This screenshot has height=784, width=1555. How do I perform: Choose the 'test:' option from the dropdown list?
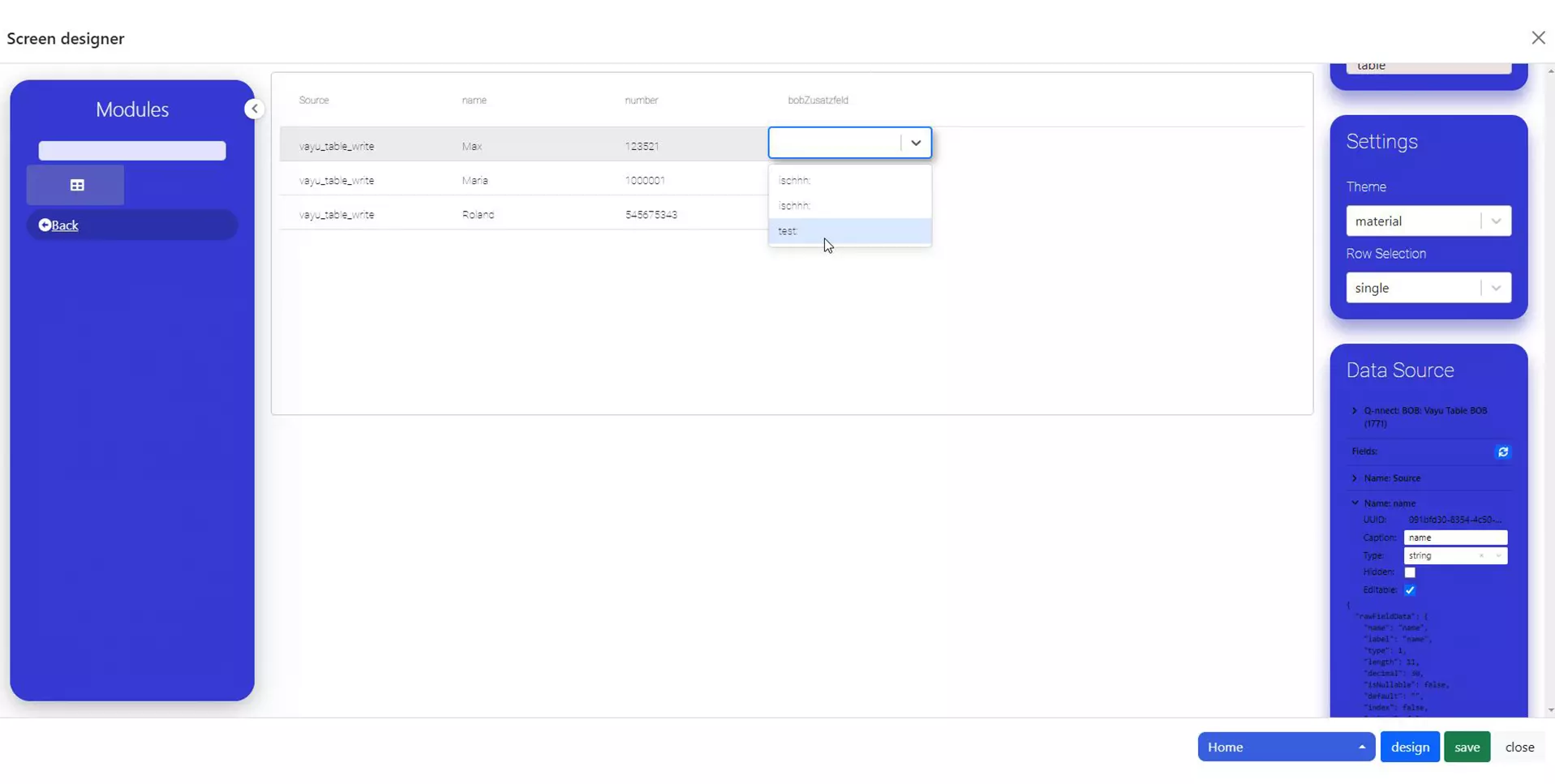[x=849, y=231]
